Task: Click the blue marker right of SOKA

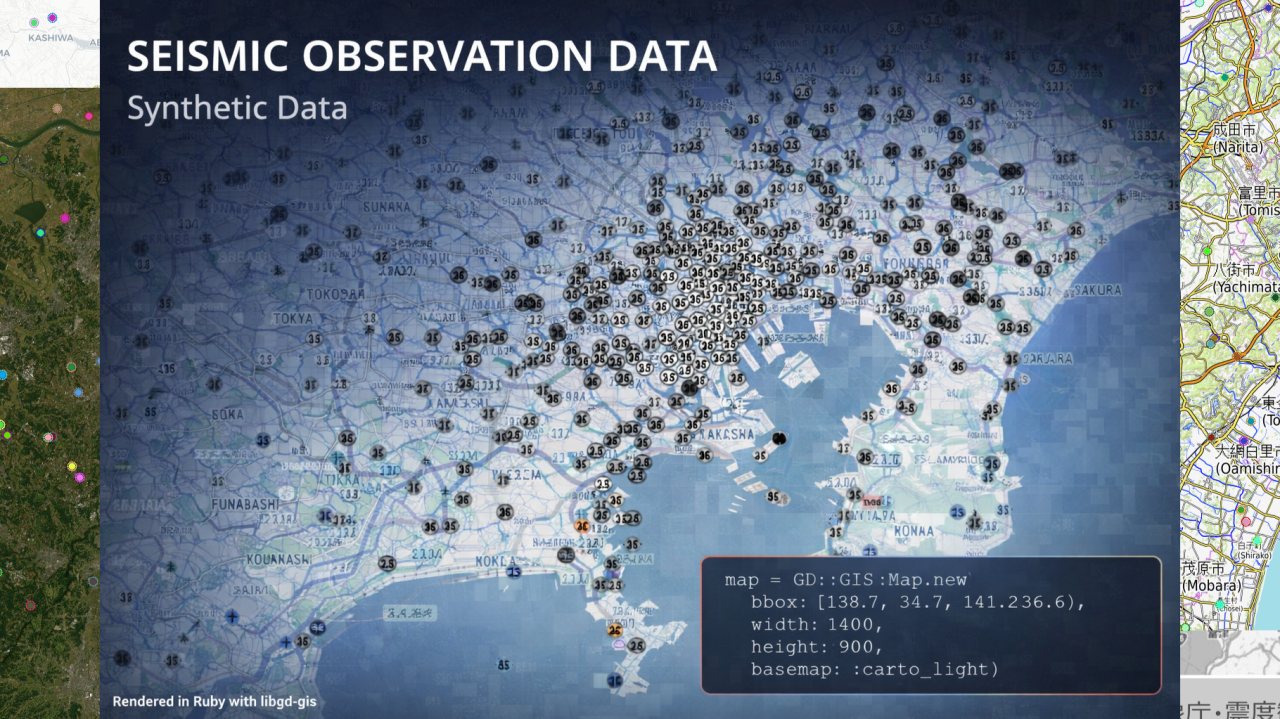Action: [x=262, y=439]
